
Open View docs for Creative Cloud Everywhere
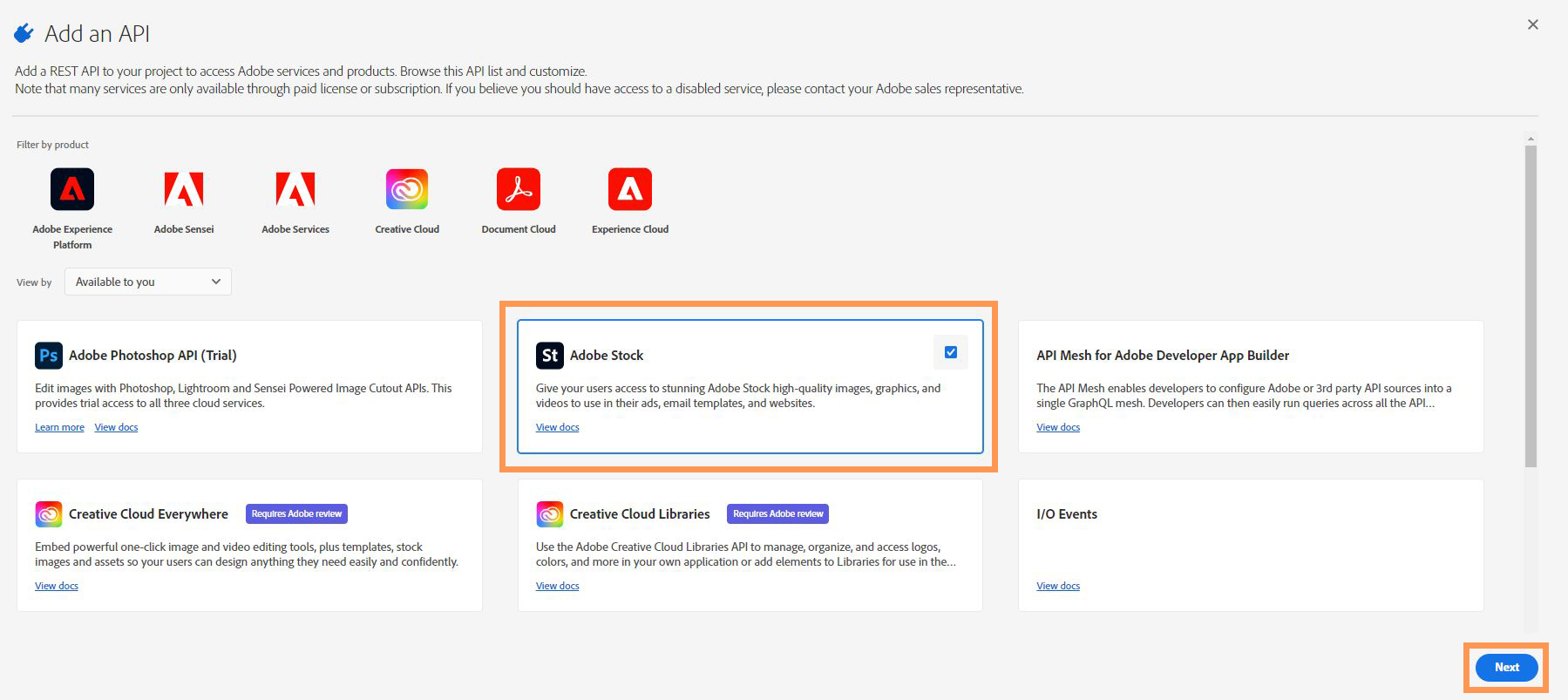[57, 586]
